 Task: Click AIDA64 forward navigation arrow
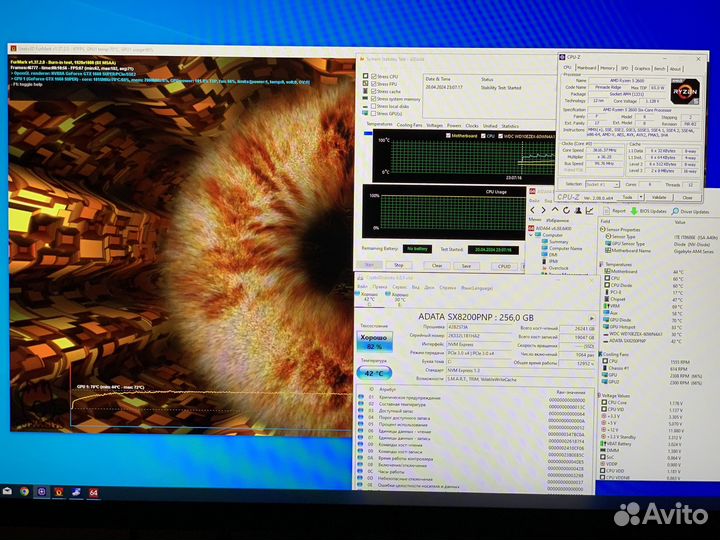point(544,210)
